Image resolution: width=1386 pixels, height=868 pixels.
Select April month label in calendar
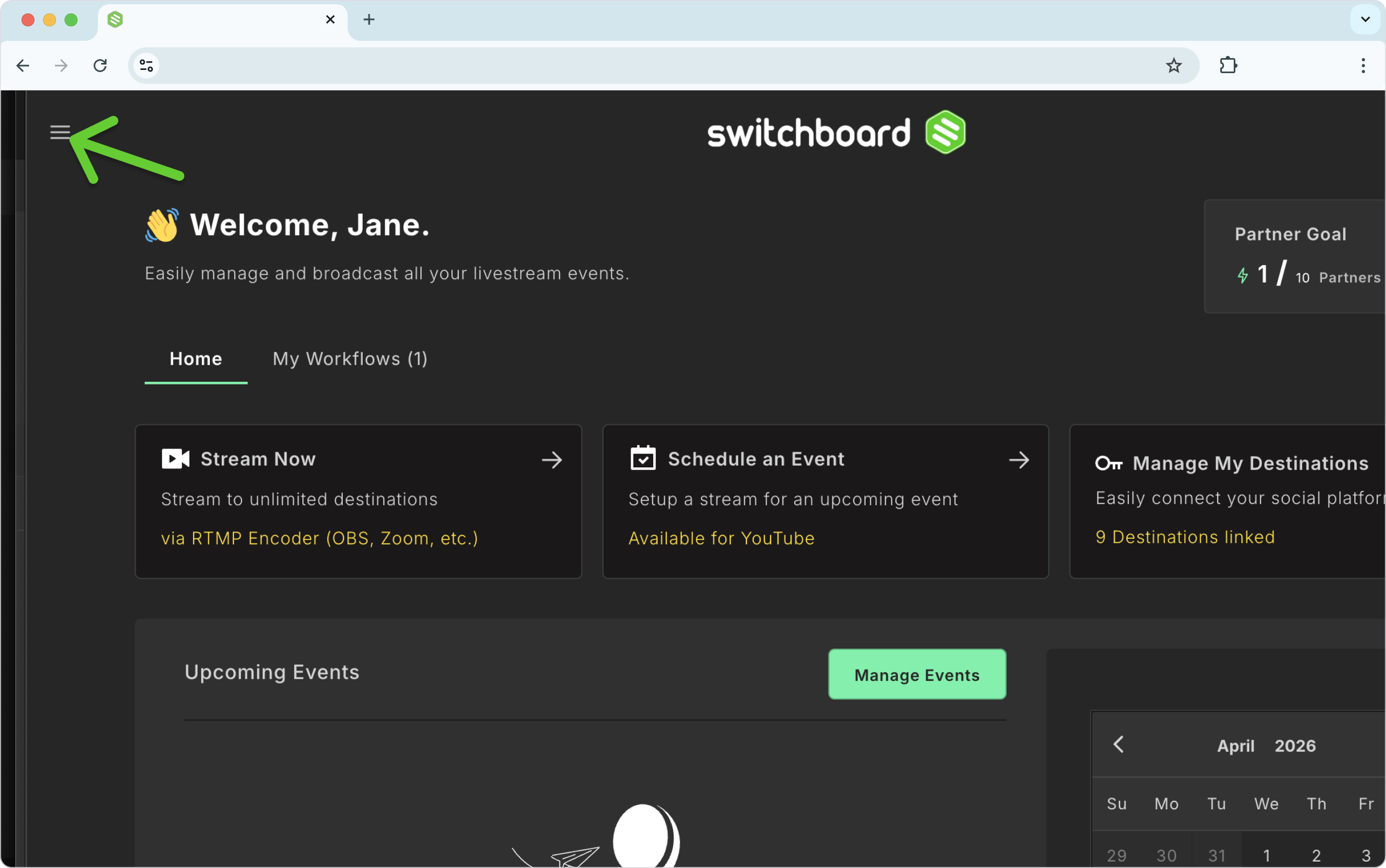pyautogui.click(x=1235, y=746)
